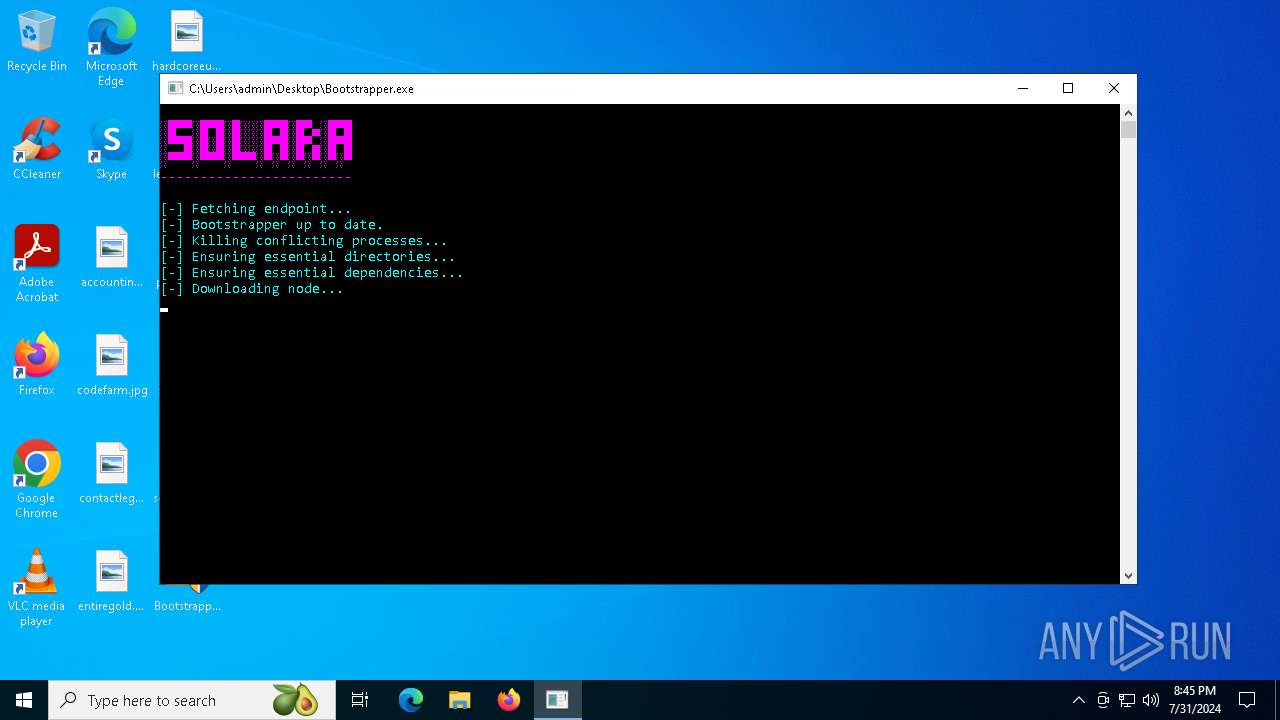Open the Action Center notifications
The height and width of the screenshot is (720, 1280).
pyautogui.click(x=1247, y=700)
